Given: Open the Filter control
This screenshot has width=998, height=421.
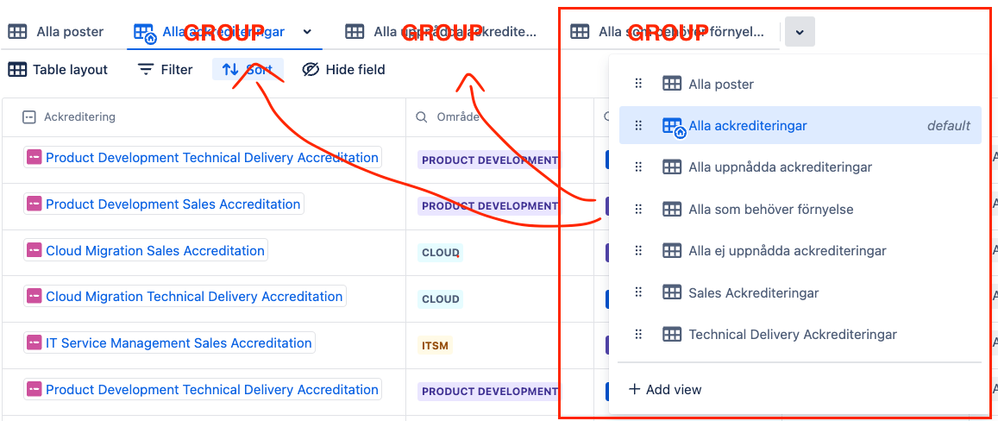Looking at the screenshot, I should pos(165,69).
